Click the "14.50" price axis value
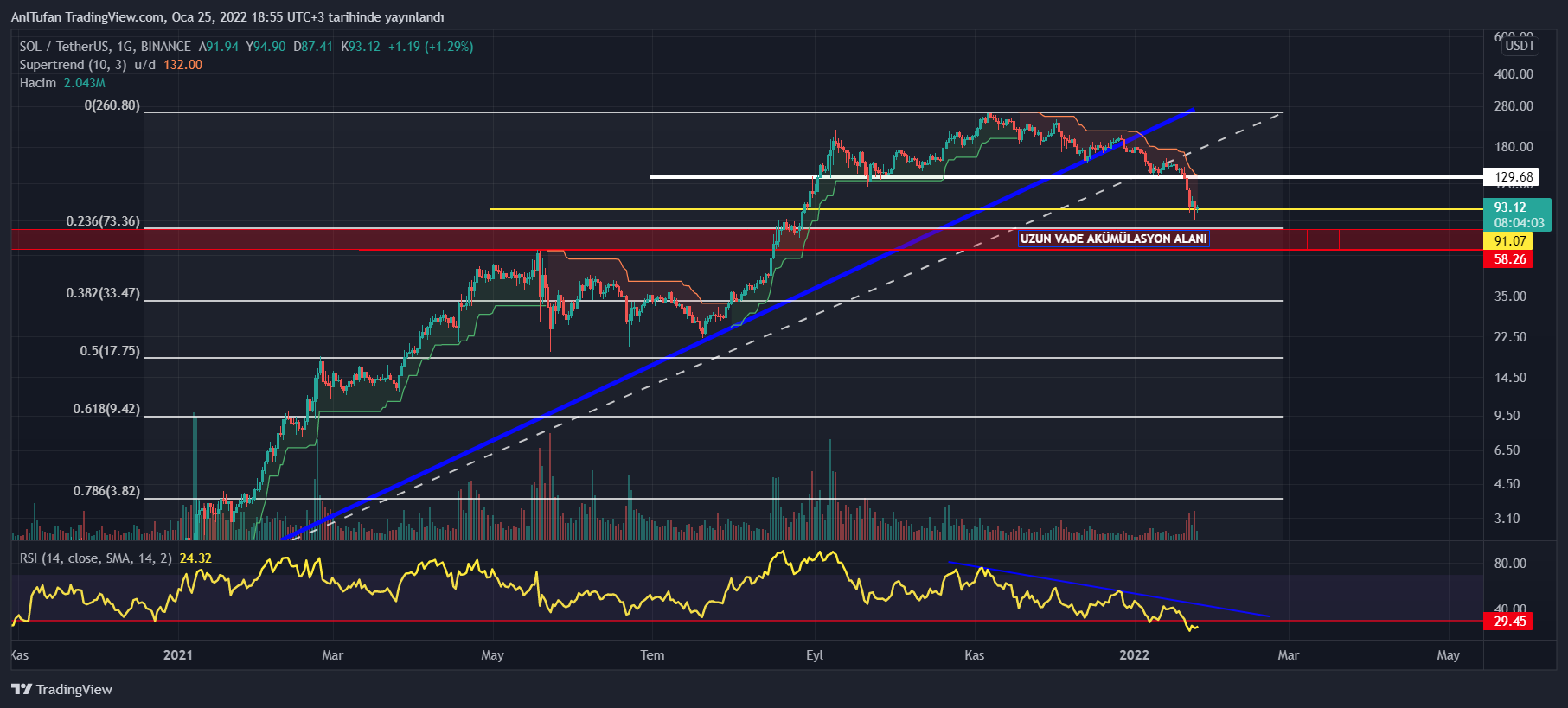 [x=1510, y=378]
